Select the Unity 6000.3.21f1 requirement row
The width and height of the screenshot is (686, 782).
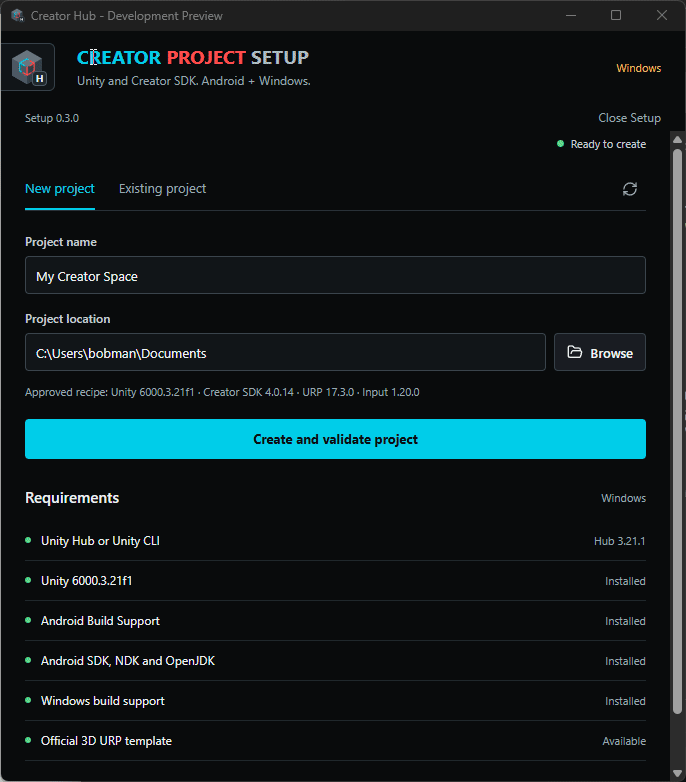click(336, 581)
